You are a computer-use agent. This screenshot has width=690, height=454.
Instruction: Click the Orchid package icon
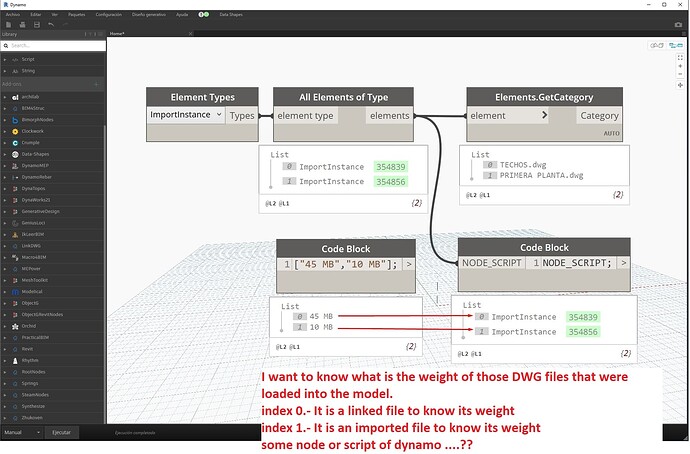pos(15,326)
